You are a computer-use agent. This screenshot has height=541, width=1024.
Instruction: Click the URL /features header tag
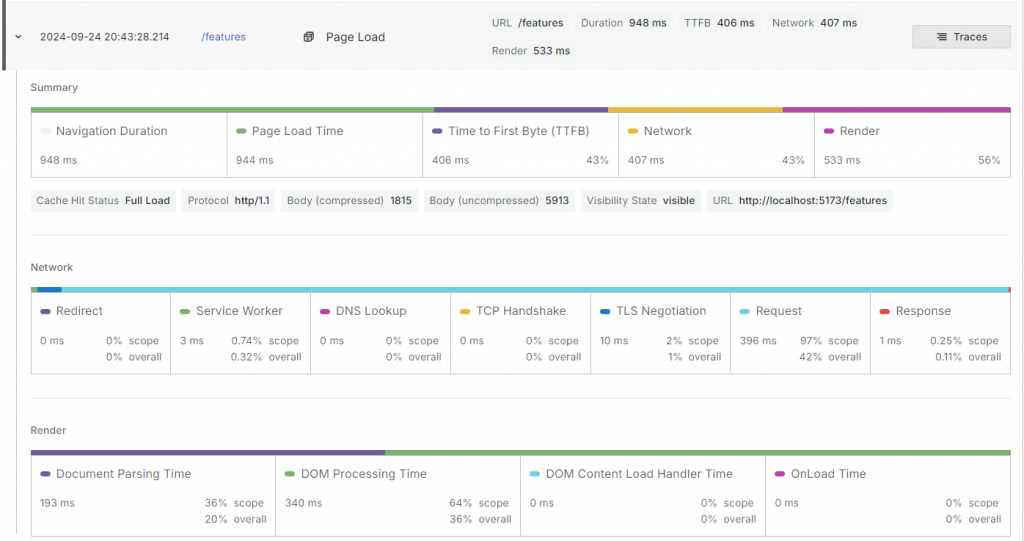coord(528,23)
